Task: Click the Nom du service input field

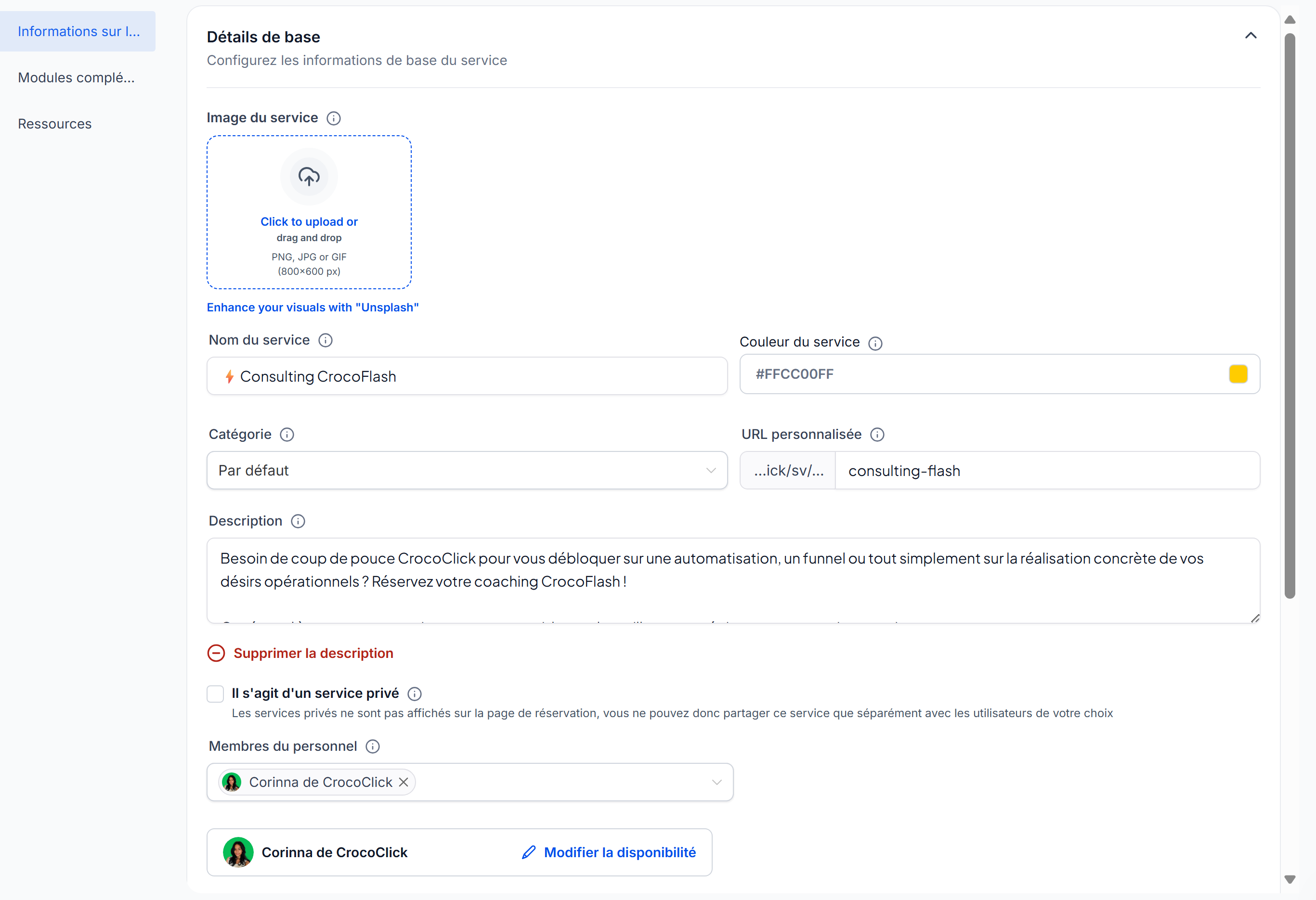Action: [467, 376]
